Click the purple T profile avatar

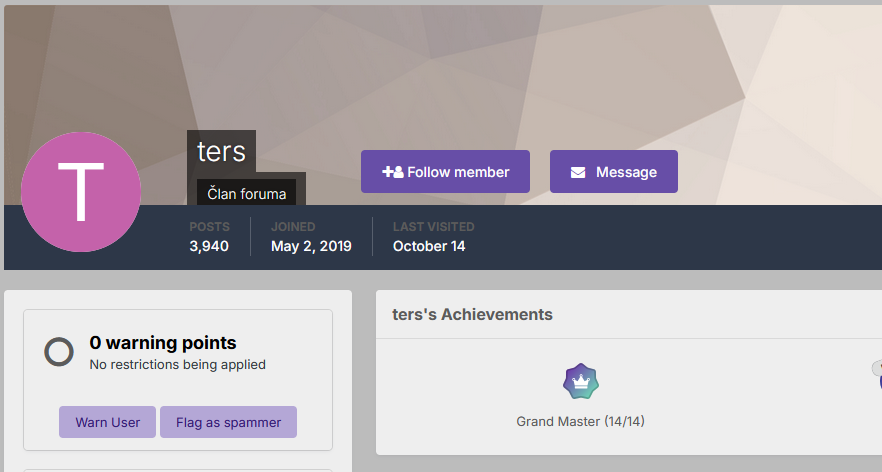coord(81,192)
